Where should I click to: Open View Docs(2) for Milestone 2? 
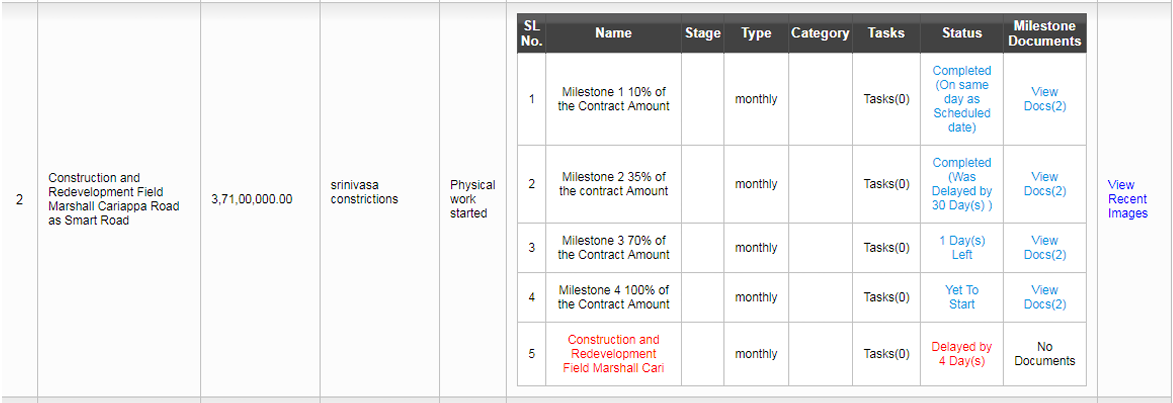[1044, 184]
